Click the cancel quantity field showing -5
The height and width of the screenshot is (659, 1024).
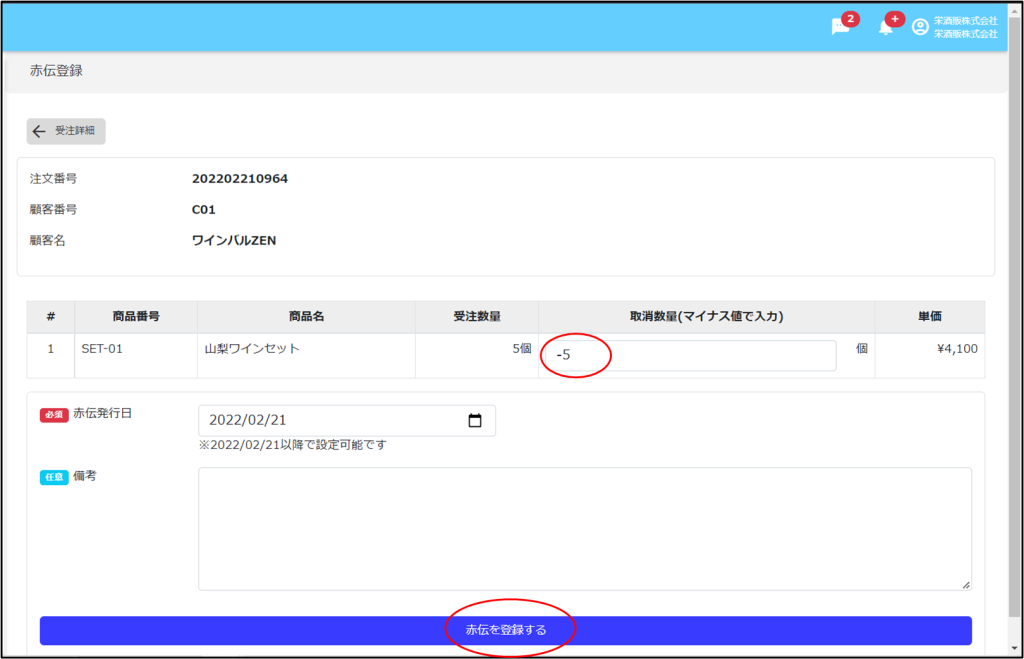pos(689,355)
